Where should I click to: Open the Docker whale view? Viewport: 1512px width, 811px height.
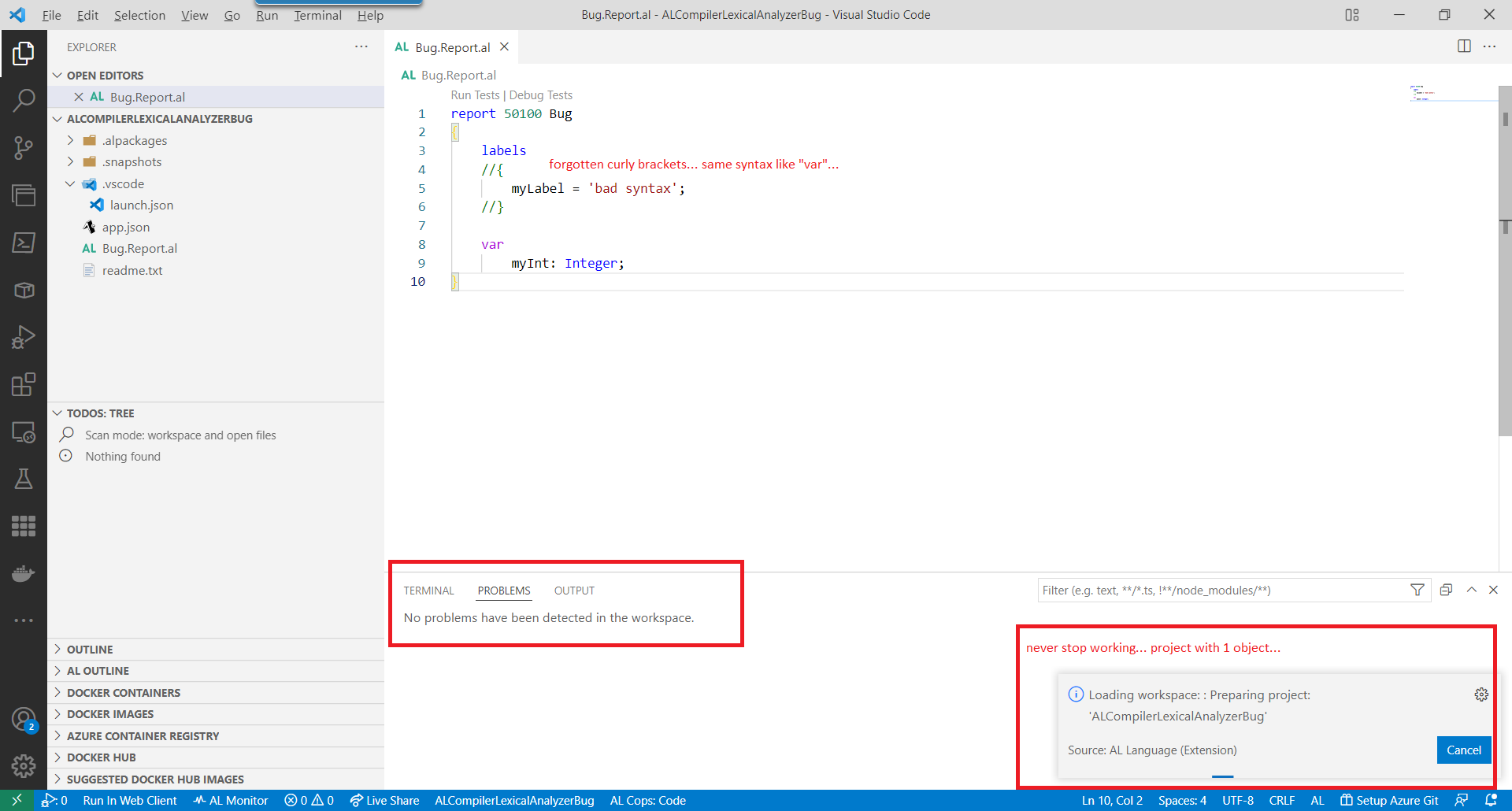pyautogui.click(x=24, y=573)
